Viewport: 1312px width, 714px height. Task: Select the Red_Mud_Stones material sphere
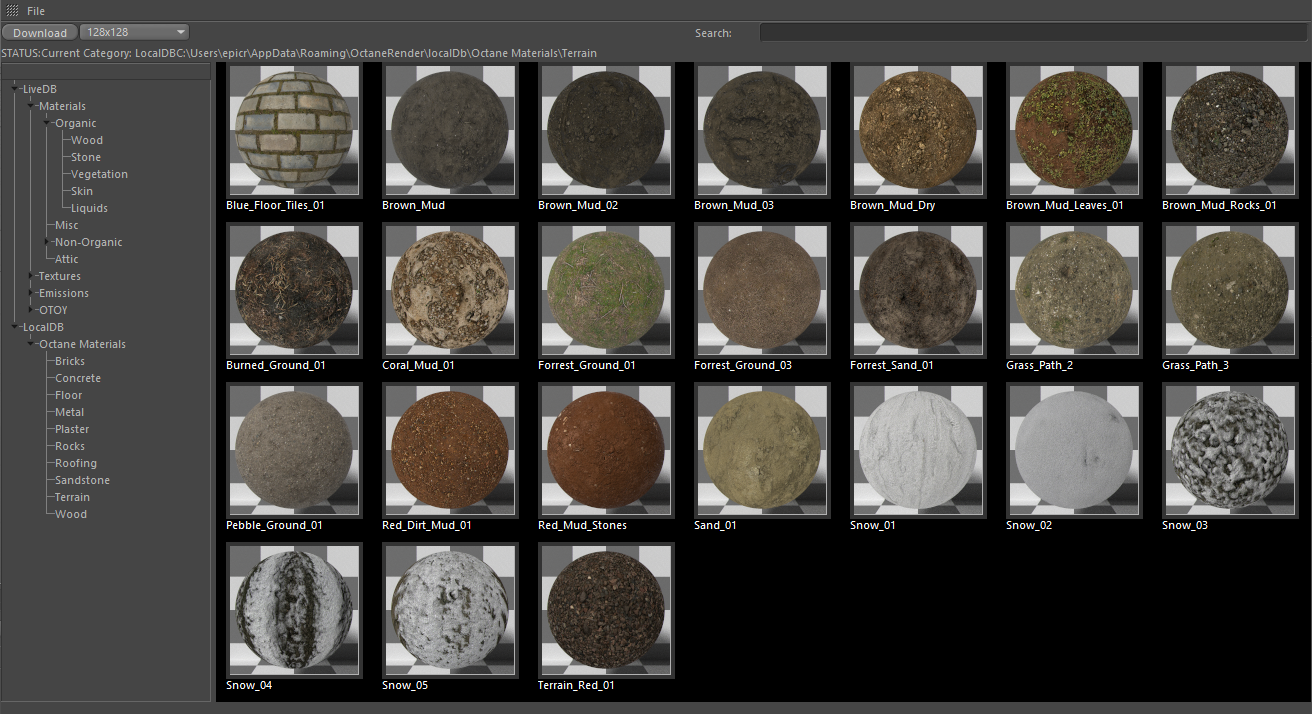point(606,451)
